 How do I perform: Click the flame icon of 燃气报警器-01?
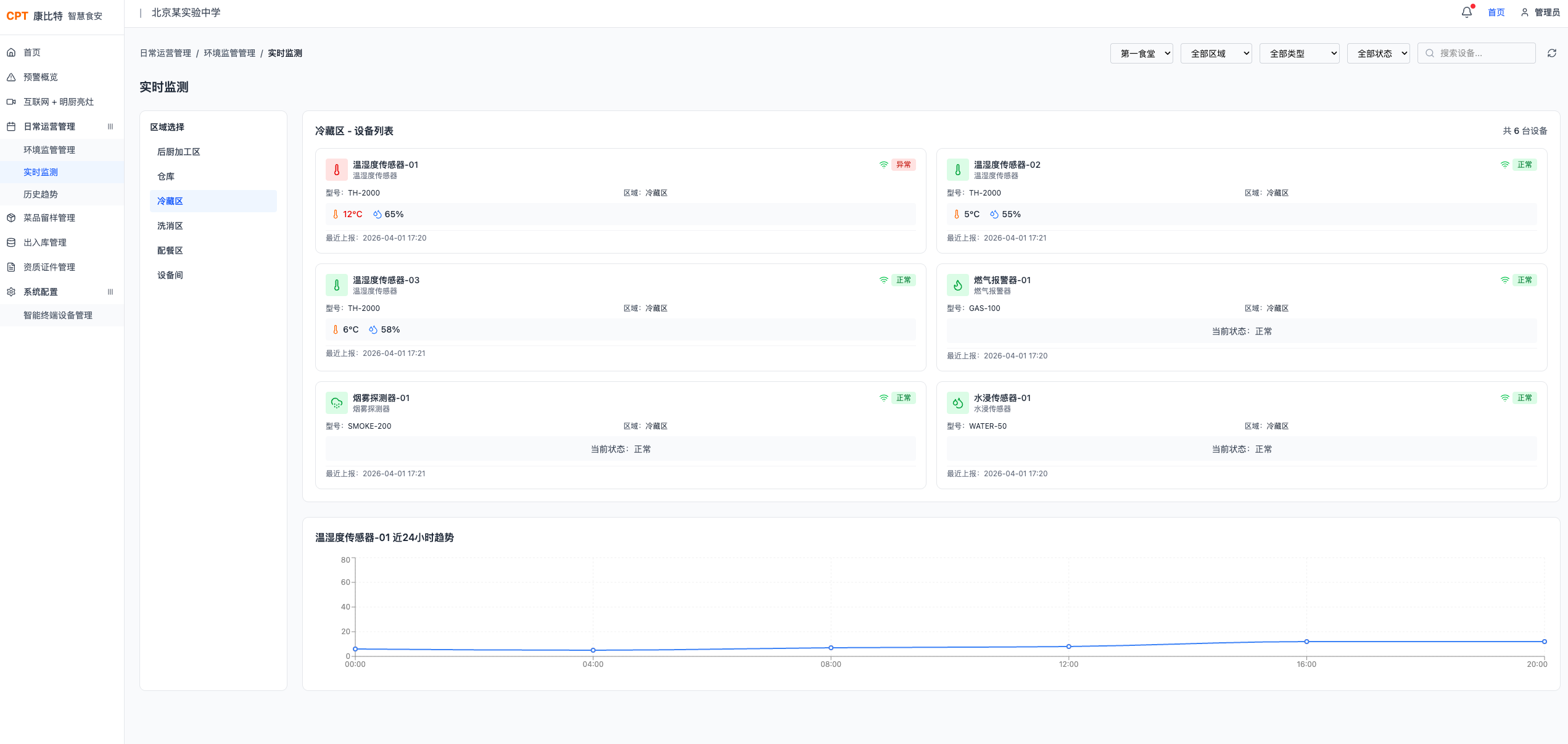point(957,285)
